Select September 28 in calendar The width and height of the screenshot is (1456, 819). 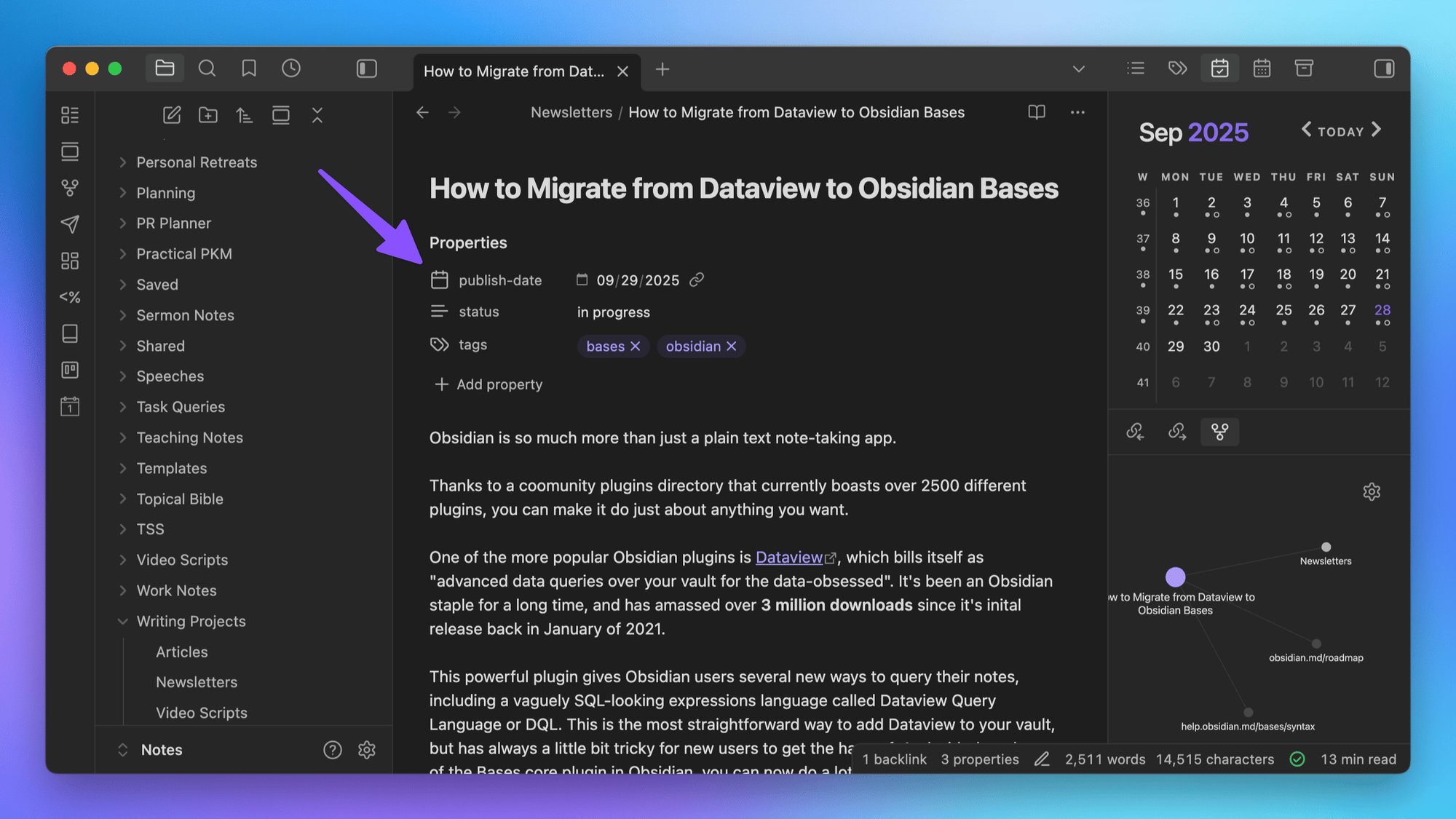1382,310
